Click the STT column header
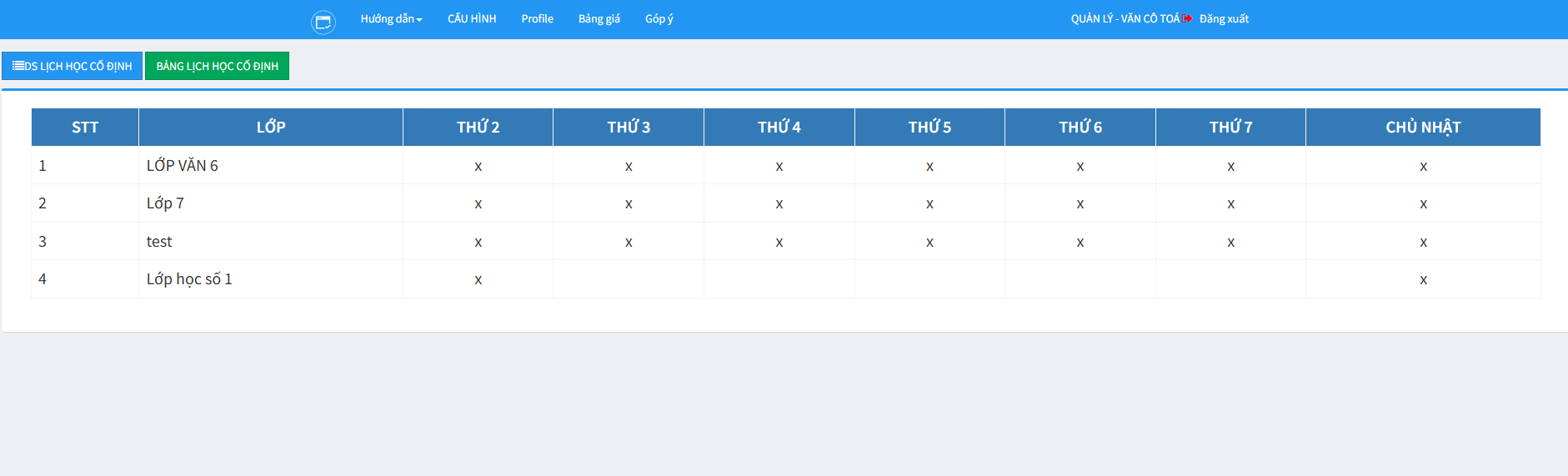 tap(85, 128)
